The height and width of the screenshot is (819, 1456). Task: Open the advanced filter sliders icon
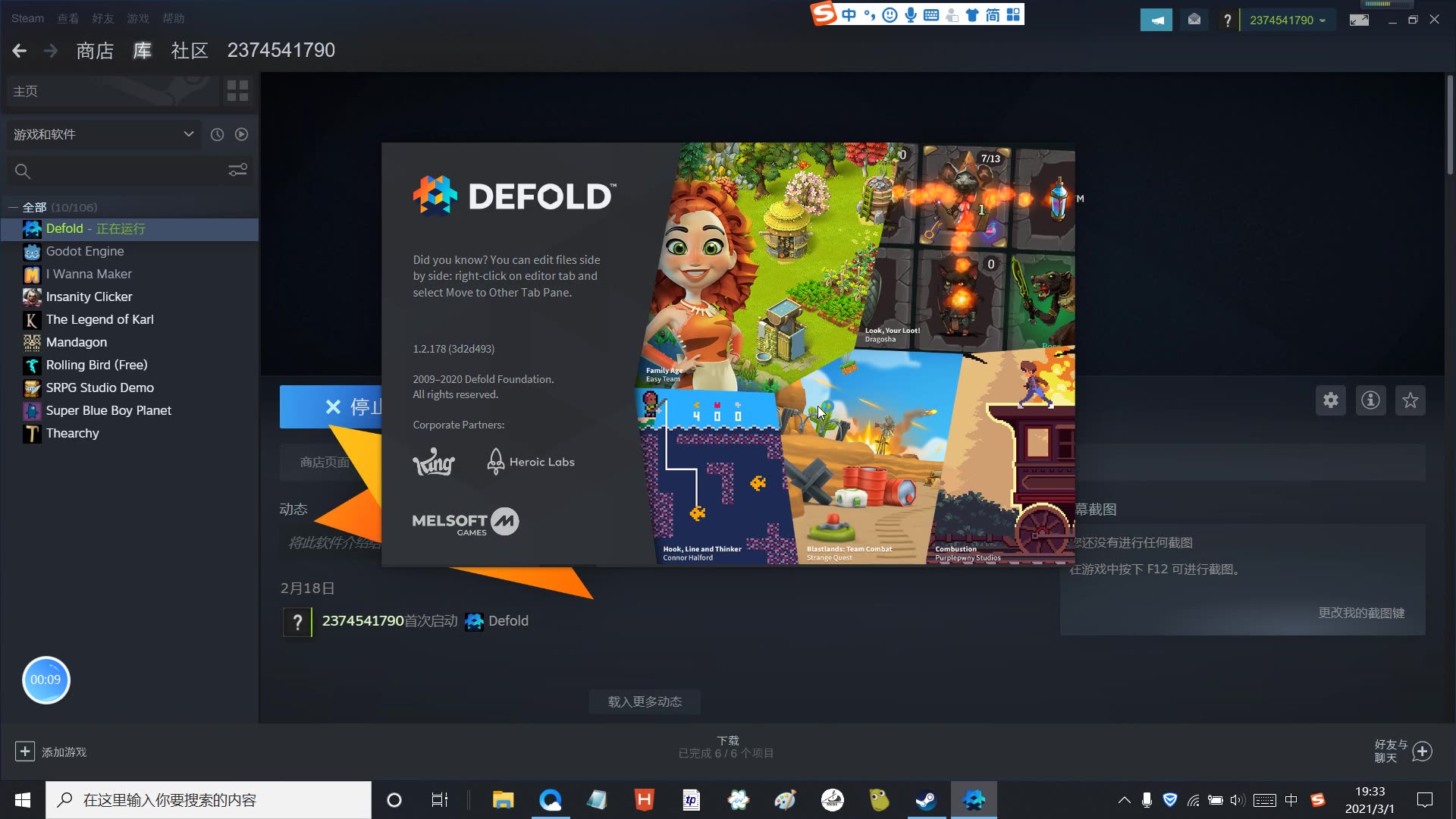pyautogui.click(x=237, y=171)
